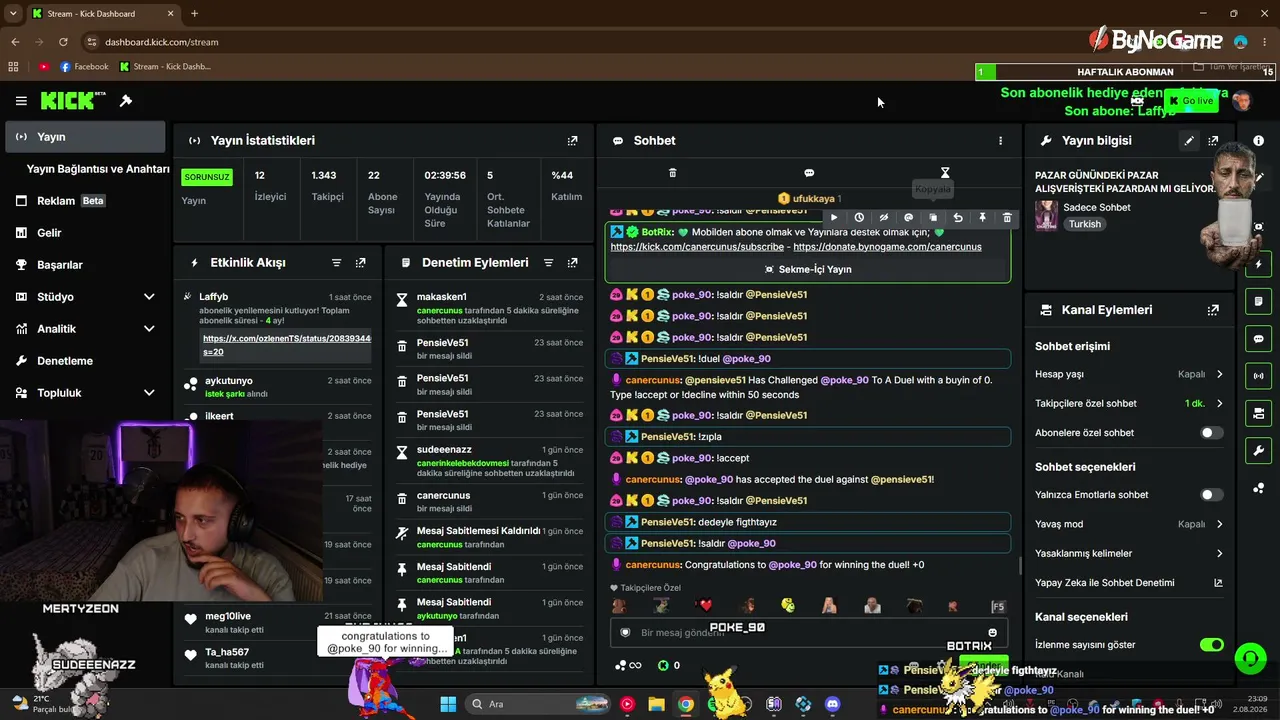Open Başarılar in the sidebar
This screenshot has width=1280, height=720.
85,265
